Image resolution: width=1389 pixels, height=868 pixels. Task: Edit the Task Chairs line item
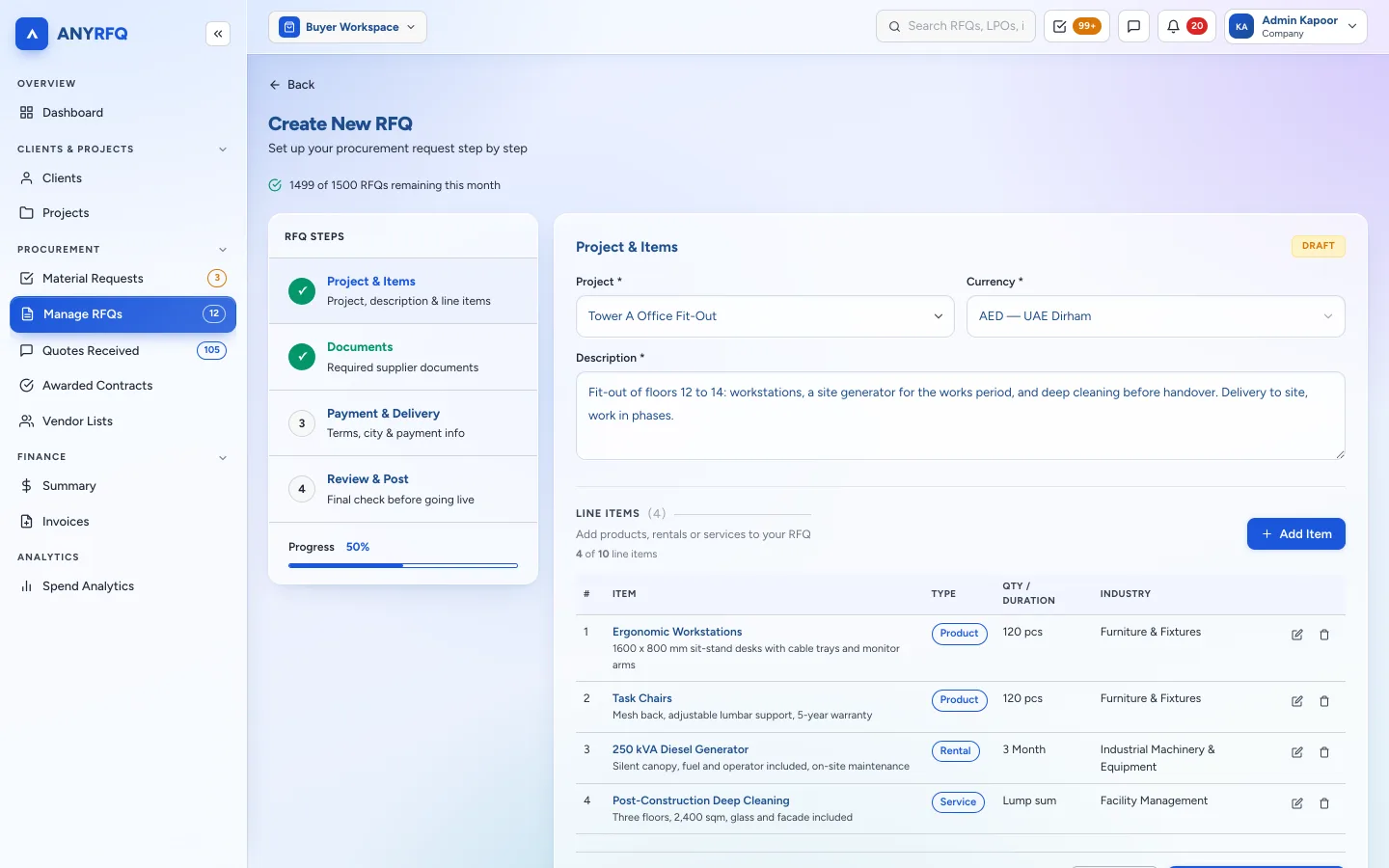(1297, 701)
